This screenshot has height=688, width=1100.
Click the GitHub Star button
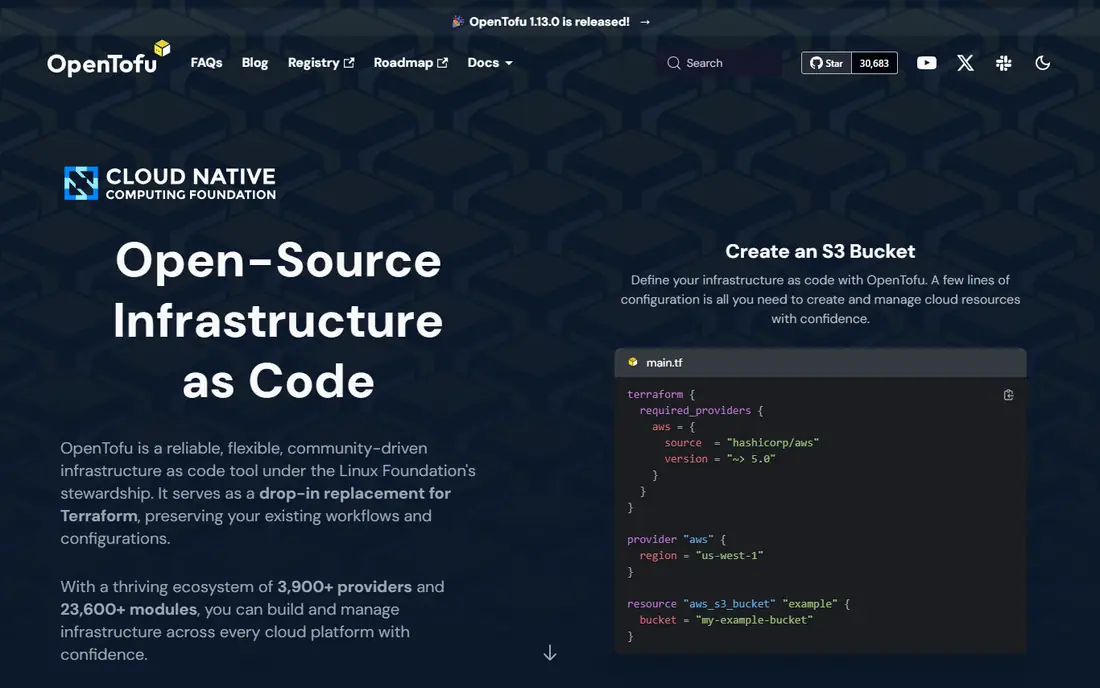point(826,63)
